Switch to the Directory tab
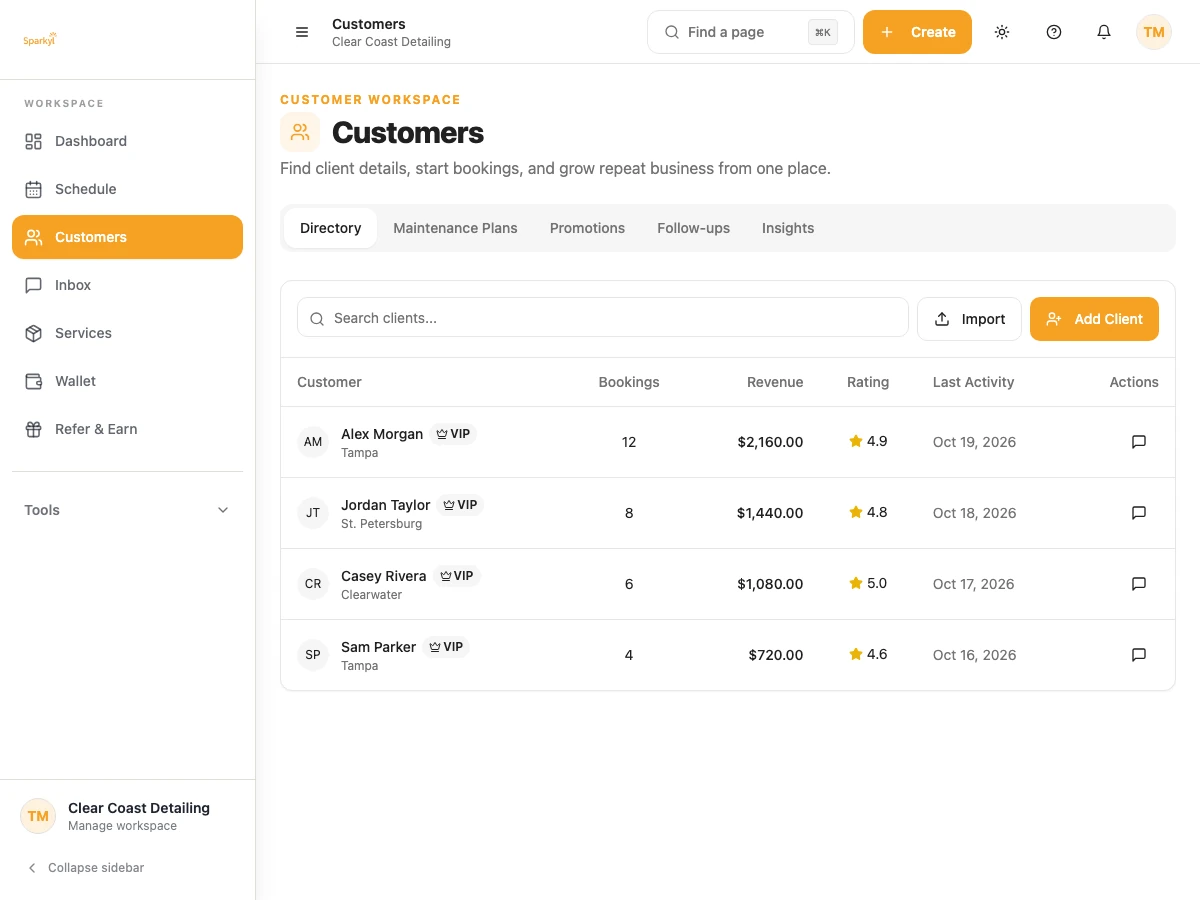Viewport: 1200px width, 900px height. pos(330,228)
